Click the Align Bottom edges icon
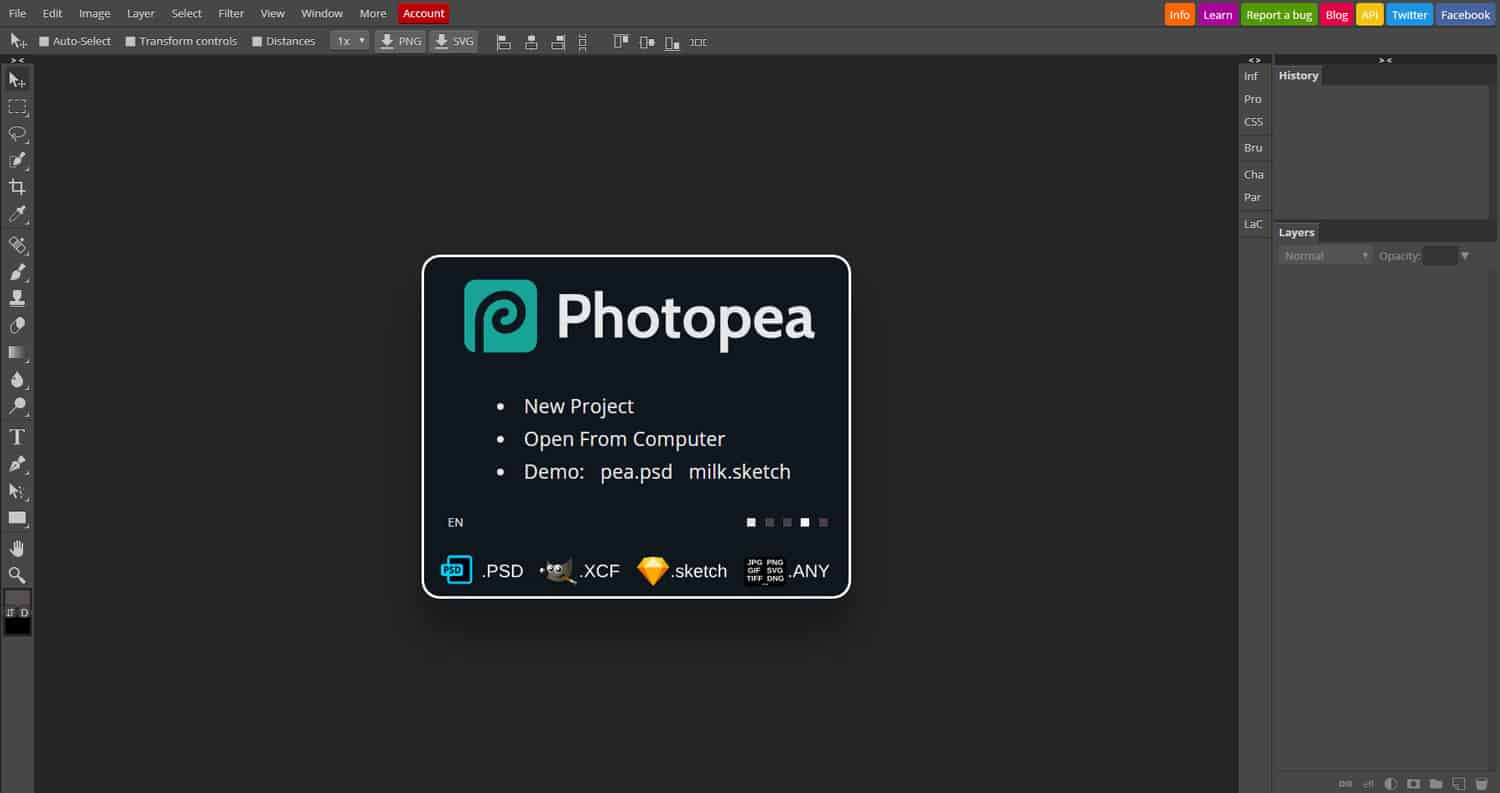1500x793 pixels. (673, 42)
